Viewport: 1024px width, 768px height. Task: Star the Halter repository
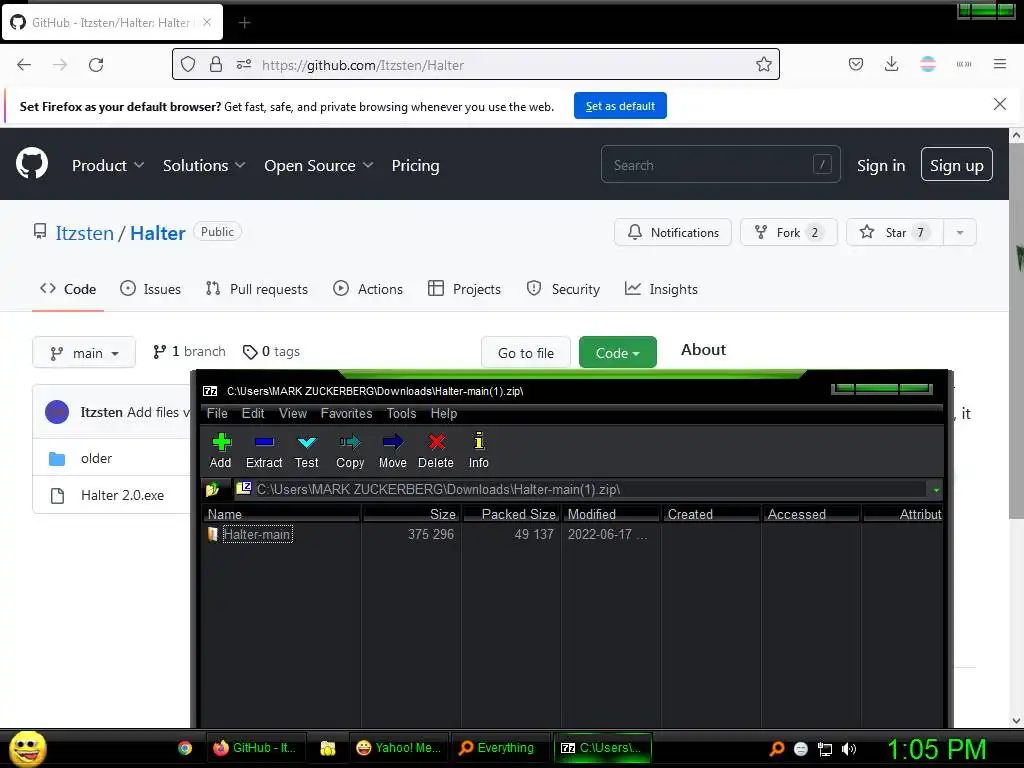click(895, 232)
